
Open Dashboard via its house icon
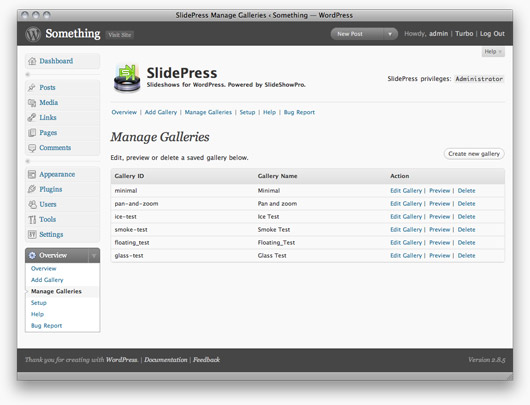point(32,61)
